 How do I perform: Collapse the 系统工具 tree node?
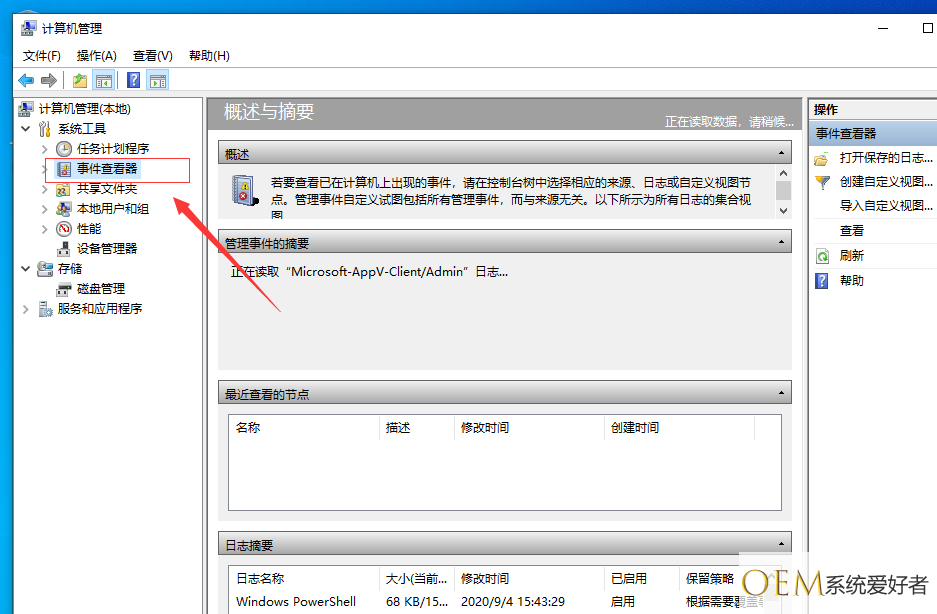26,129
